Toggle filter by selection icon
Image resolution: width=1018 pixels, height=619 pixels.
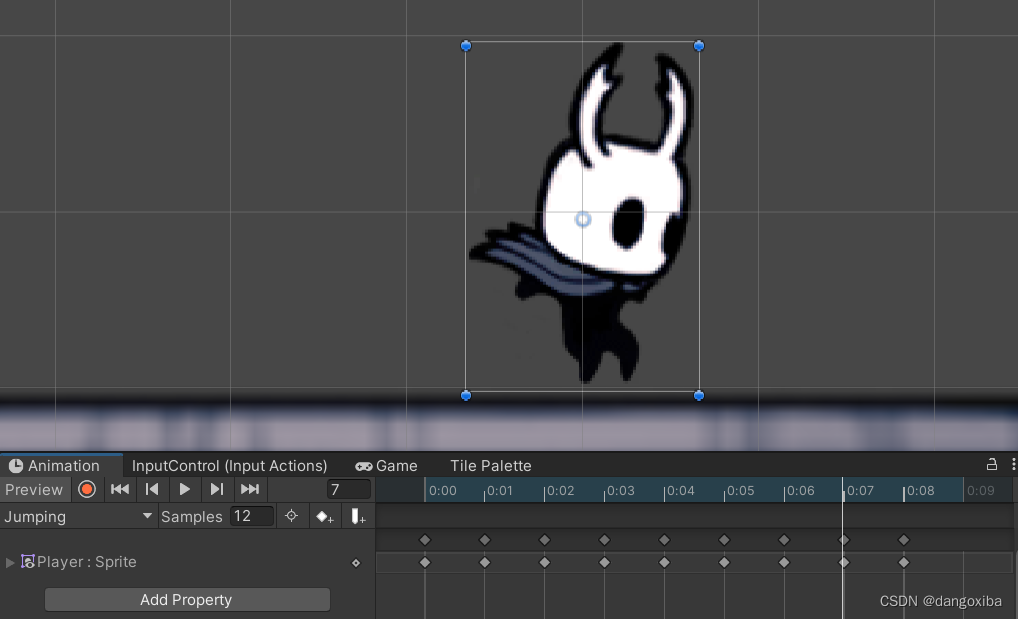(292, 516)
